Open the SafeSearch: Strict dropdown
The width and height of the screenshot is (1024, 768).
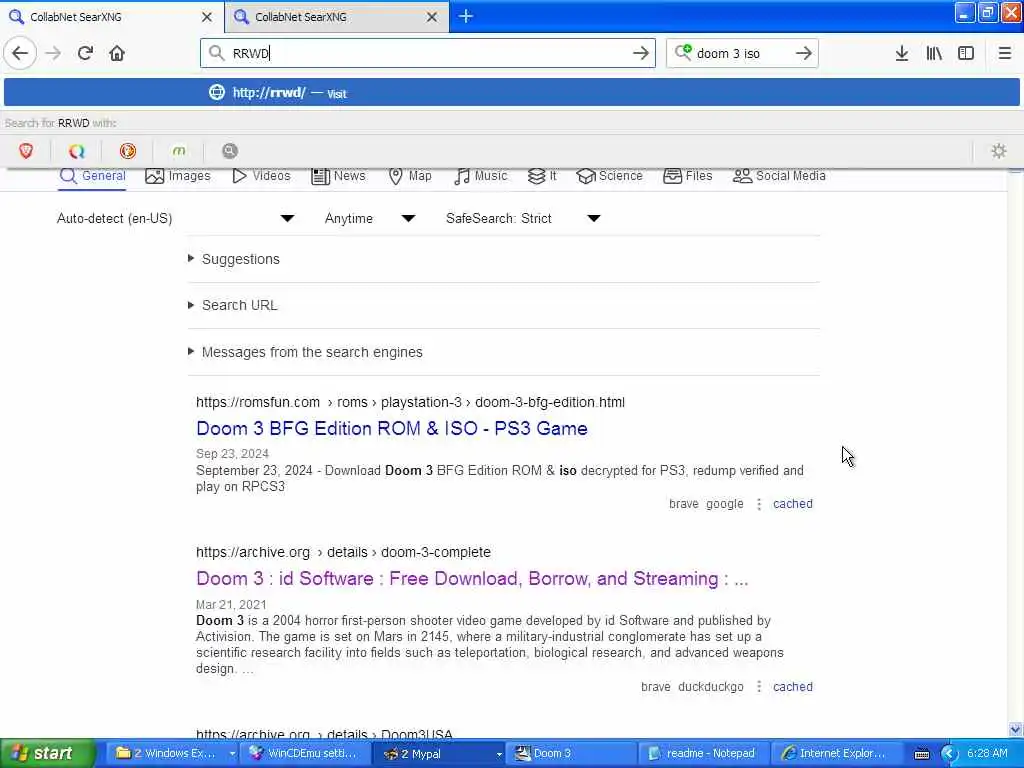(523, 218)
